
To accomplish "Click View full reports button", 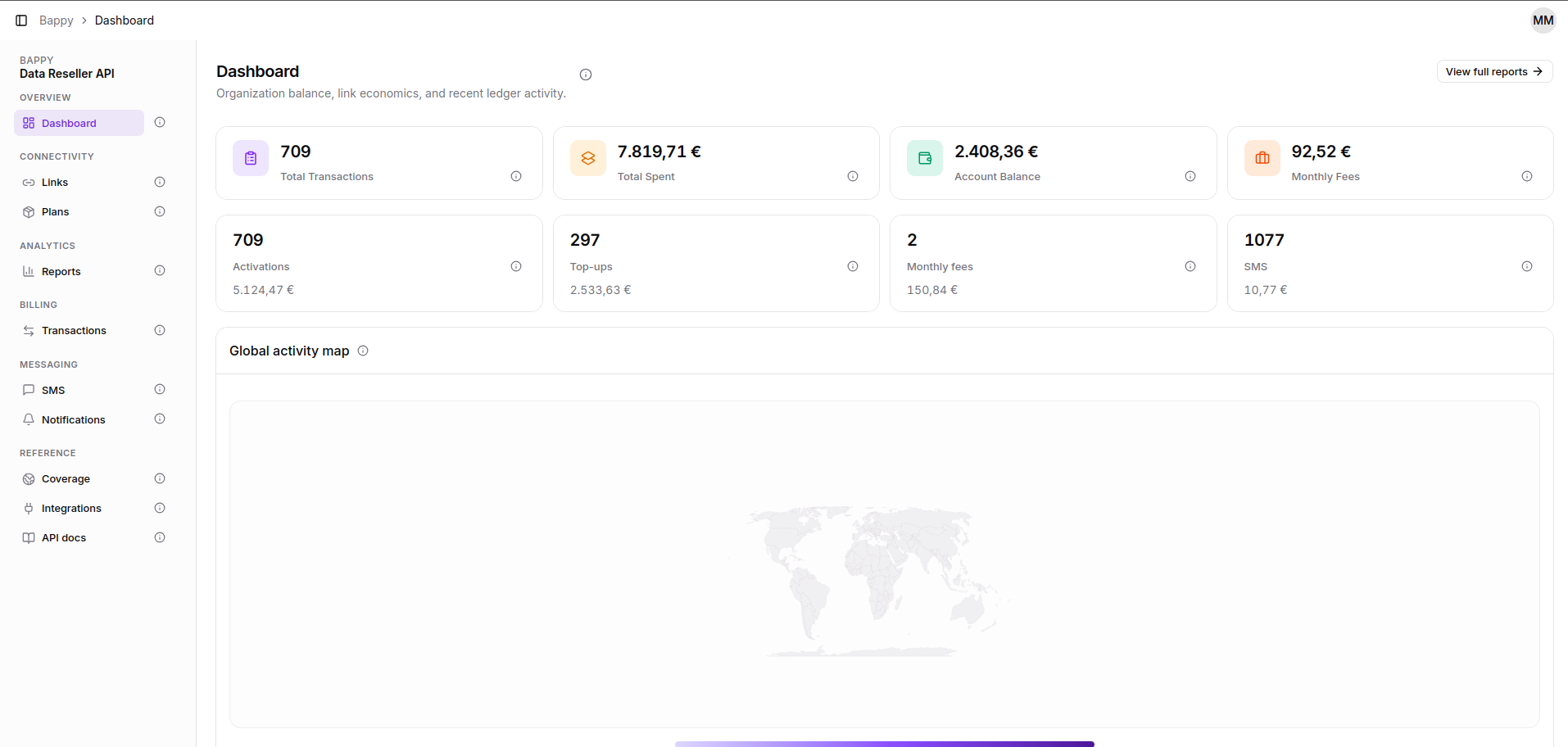I will pos(1494,71).
